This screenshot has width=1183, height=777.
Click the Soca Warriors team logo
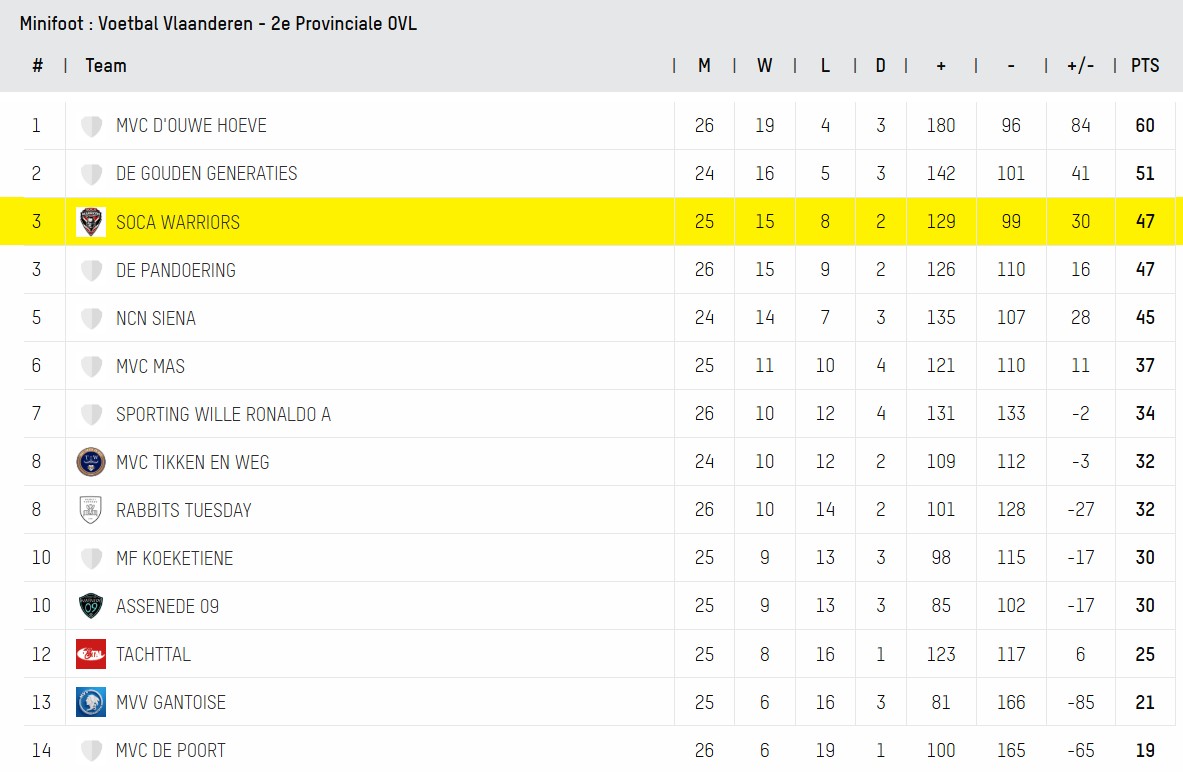pyautogui.click(x=91, y=222)
